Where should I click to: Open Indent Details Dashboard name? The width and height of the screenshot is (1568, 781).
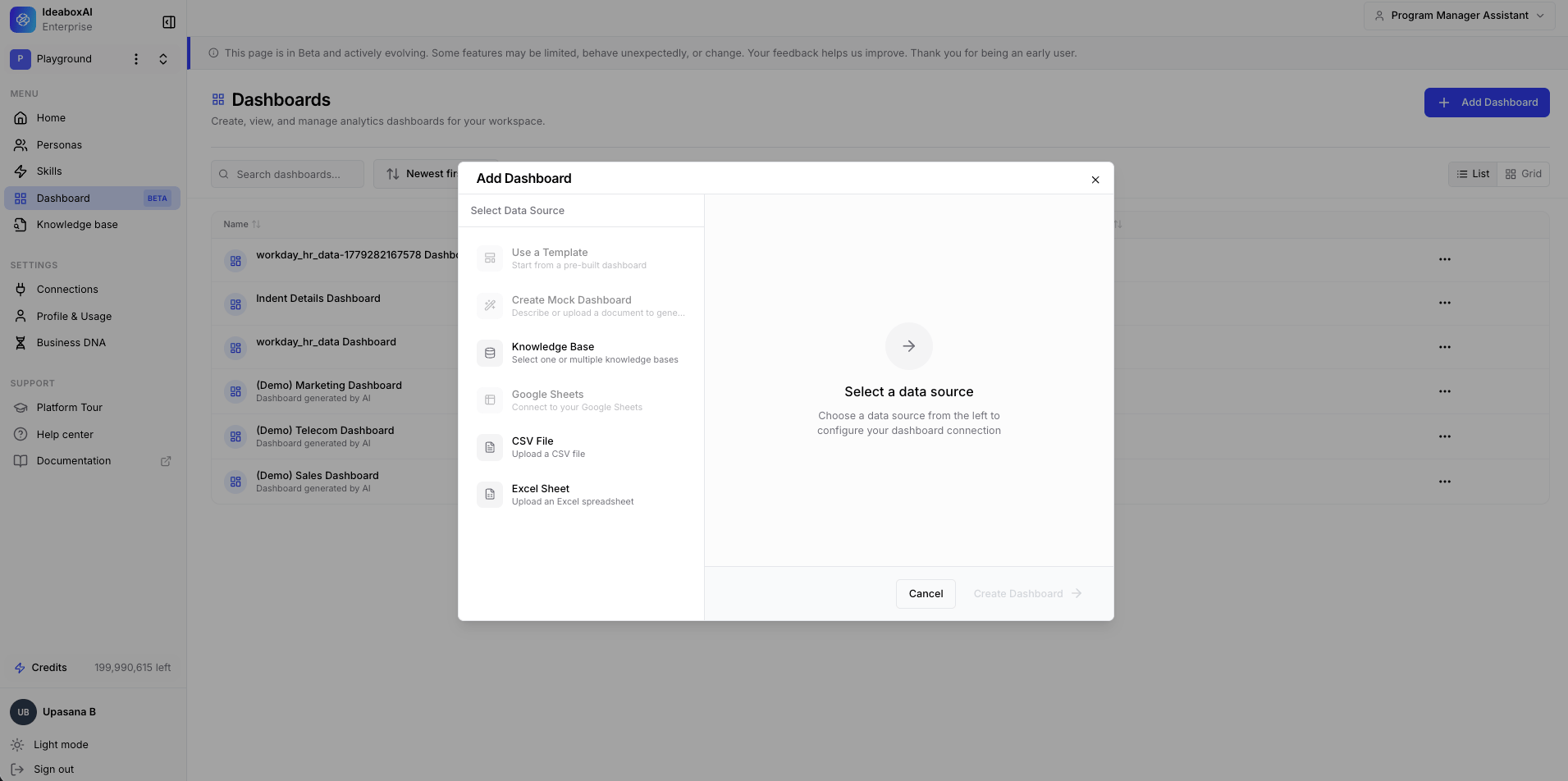tap(318, 299)
